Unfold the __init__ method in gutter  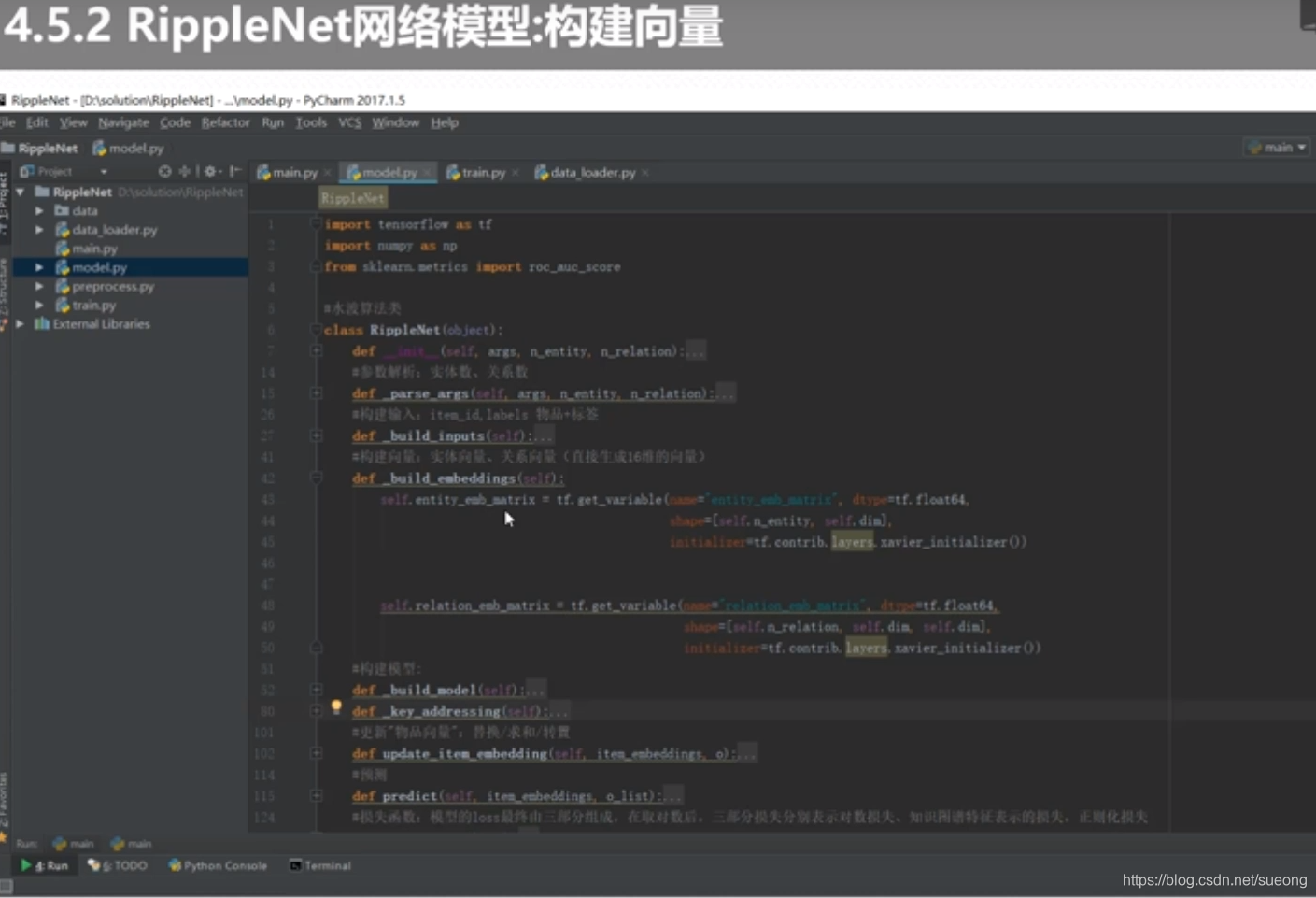click(x=317, y=351)
